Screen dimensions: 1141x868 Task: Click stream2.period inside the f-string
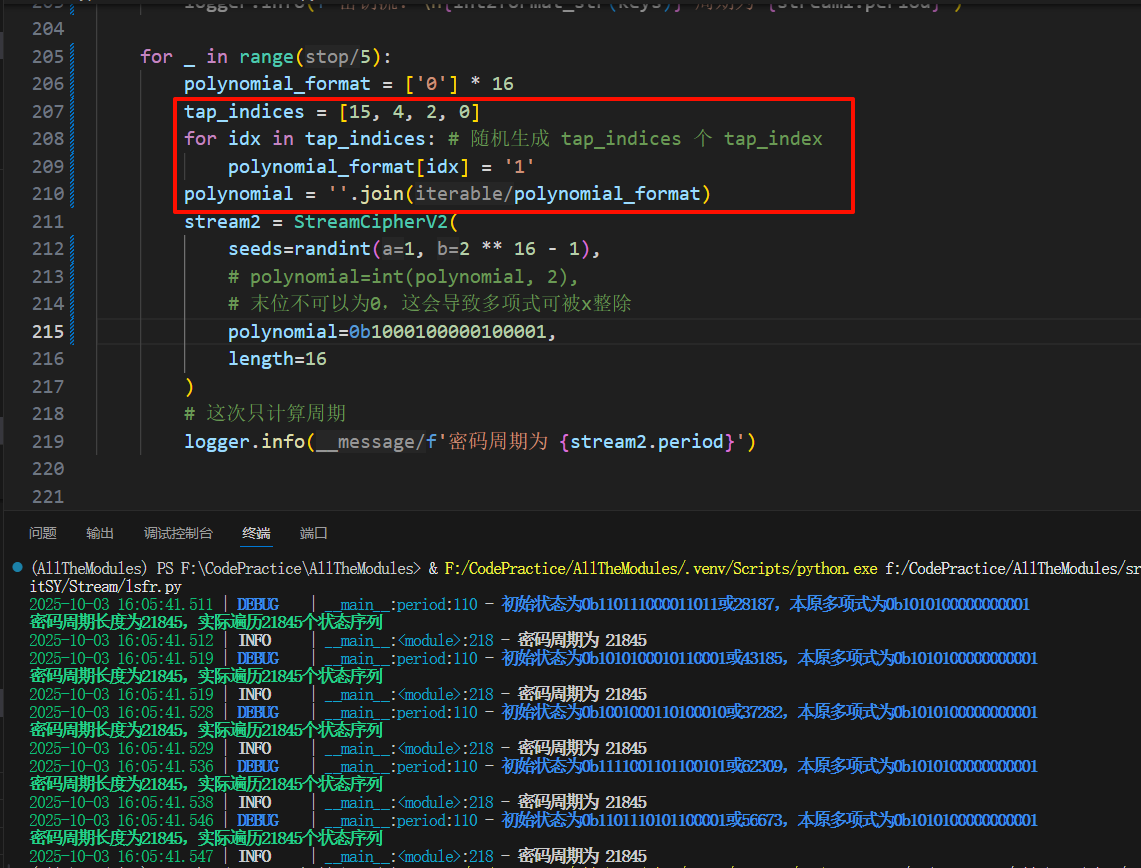pyautogui.click(x=646, y=441)
